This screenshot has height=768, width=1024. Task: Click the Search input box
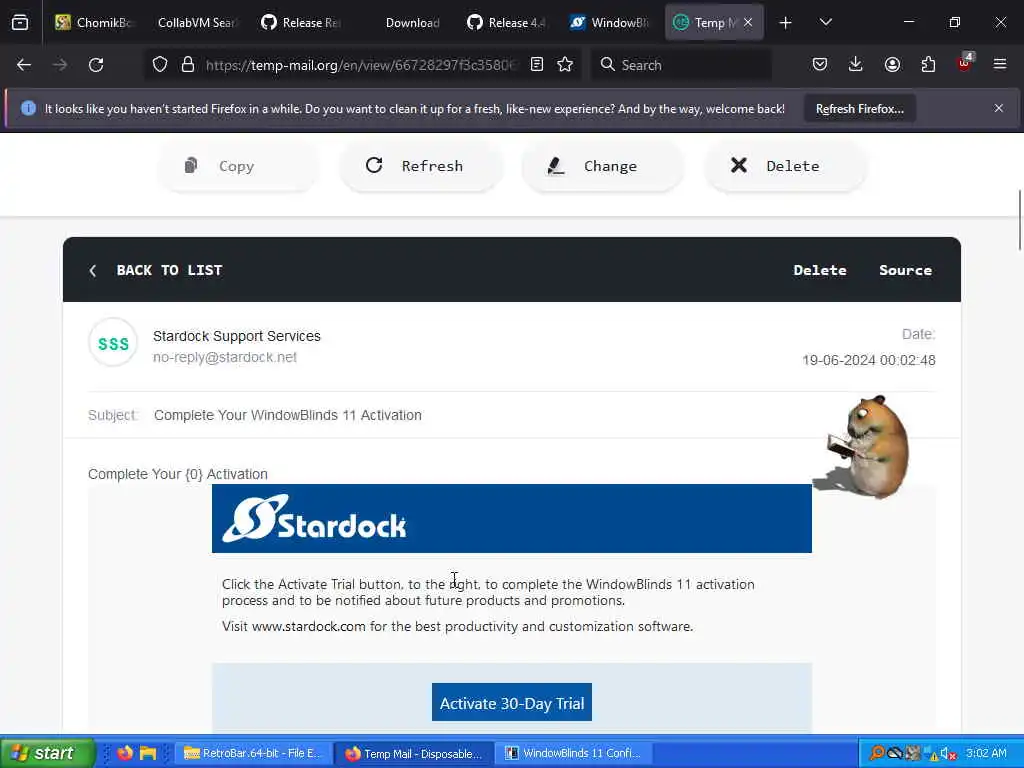coord(682,65)
